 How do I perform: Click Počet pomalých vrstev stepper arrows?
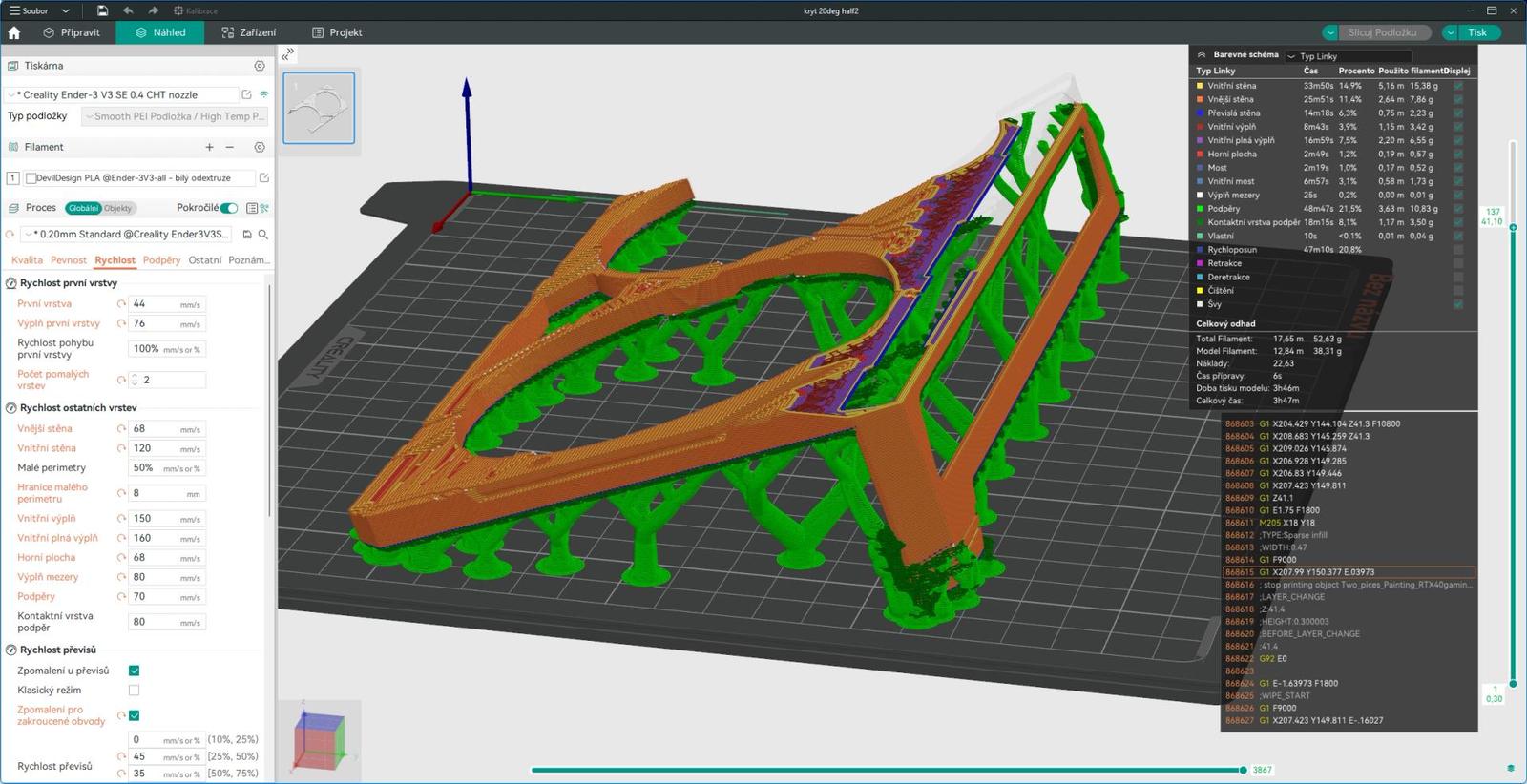[x=135, y=380]
